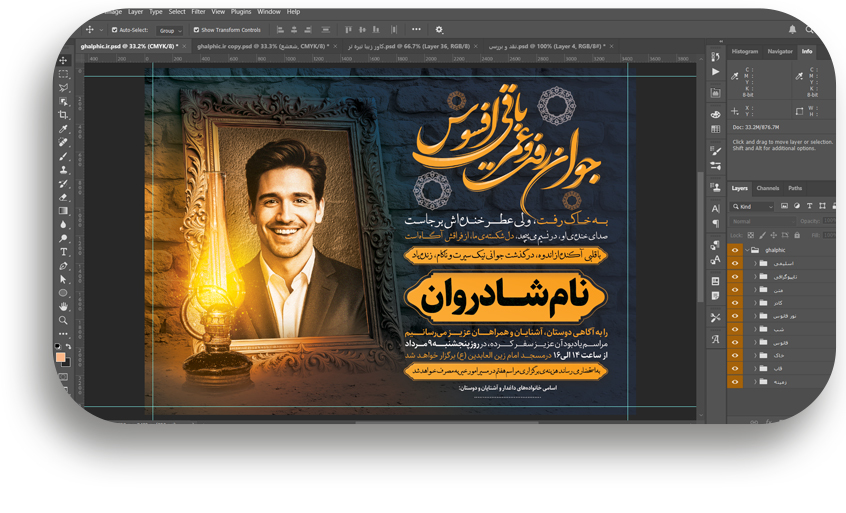Choose the Gradient tool
The height and width of the screenshot is (513, 846).
coord(64,211)
